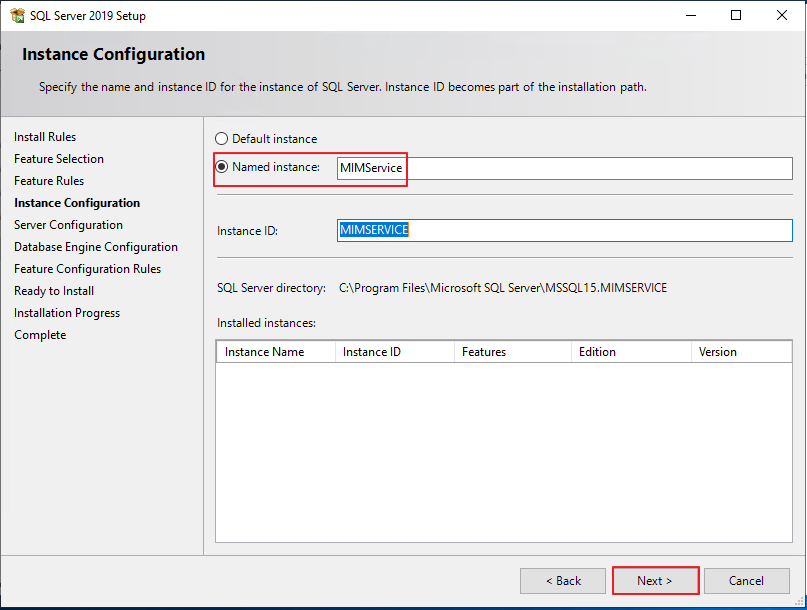Maximize the SQL Server Setup window
Viewport: 807px width, 610px height.
(736, 15)
